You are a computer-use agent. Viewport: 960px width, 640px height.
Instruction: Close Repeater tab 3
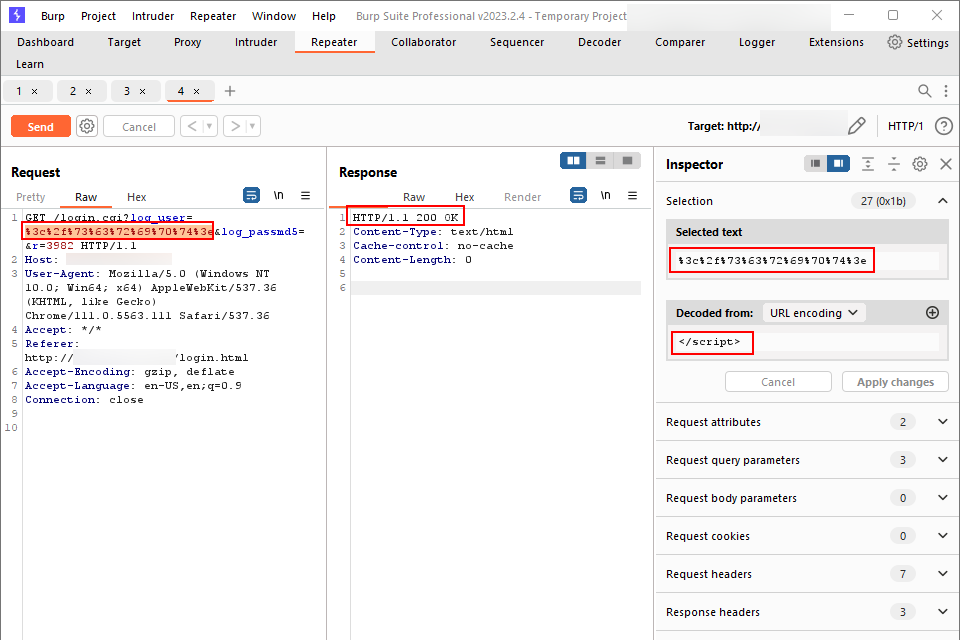(x=143, y=91)
